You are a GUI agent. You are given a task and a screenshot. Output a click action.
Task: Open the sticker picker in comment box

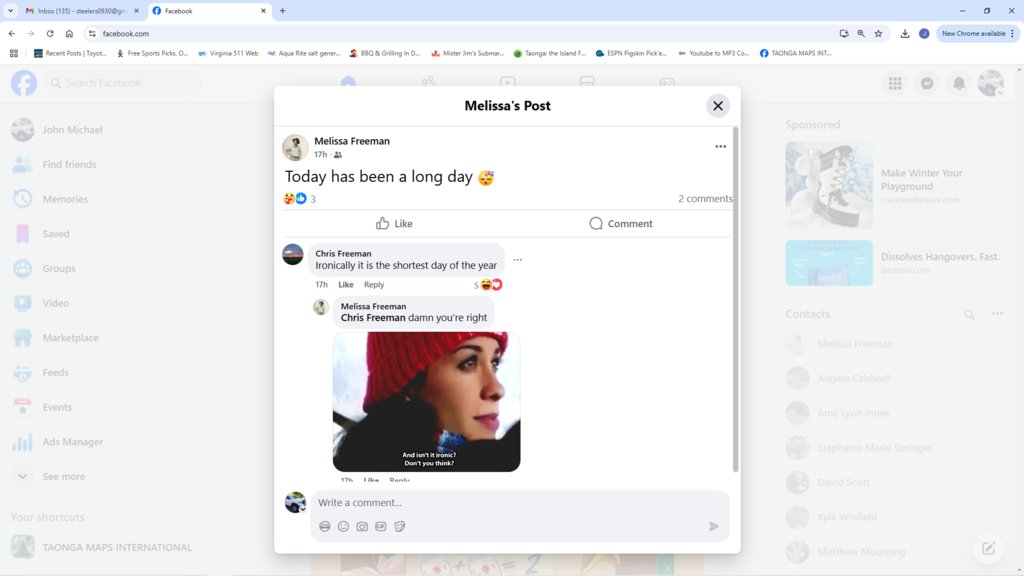(400, 526)
